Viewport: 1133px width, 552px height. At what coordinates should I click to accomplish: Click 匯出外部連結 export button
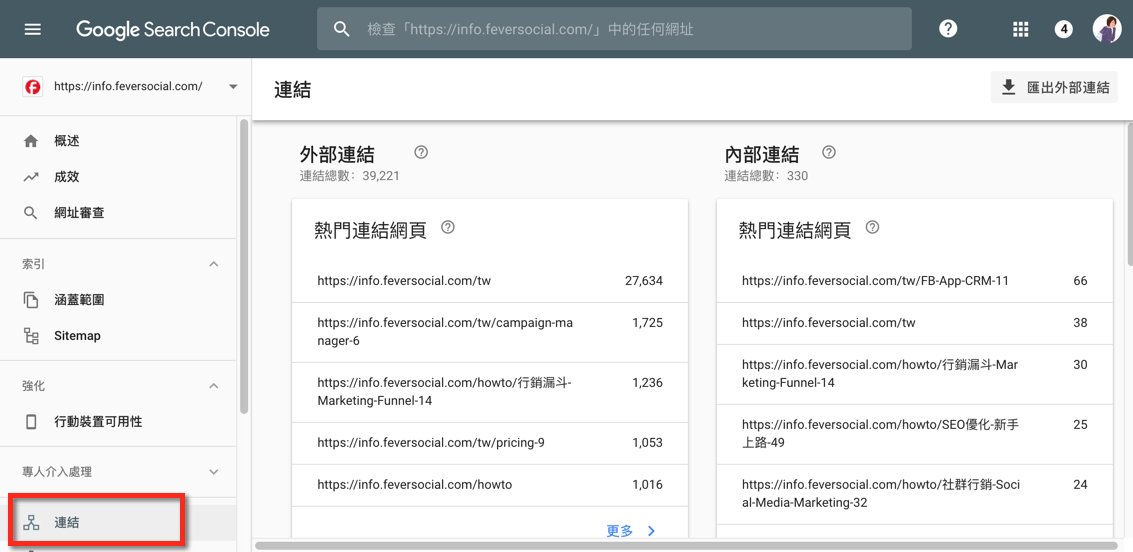pos(1054,87)
